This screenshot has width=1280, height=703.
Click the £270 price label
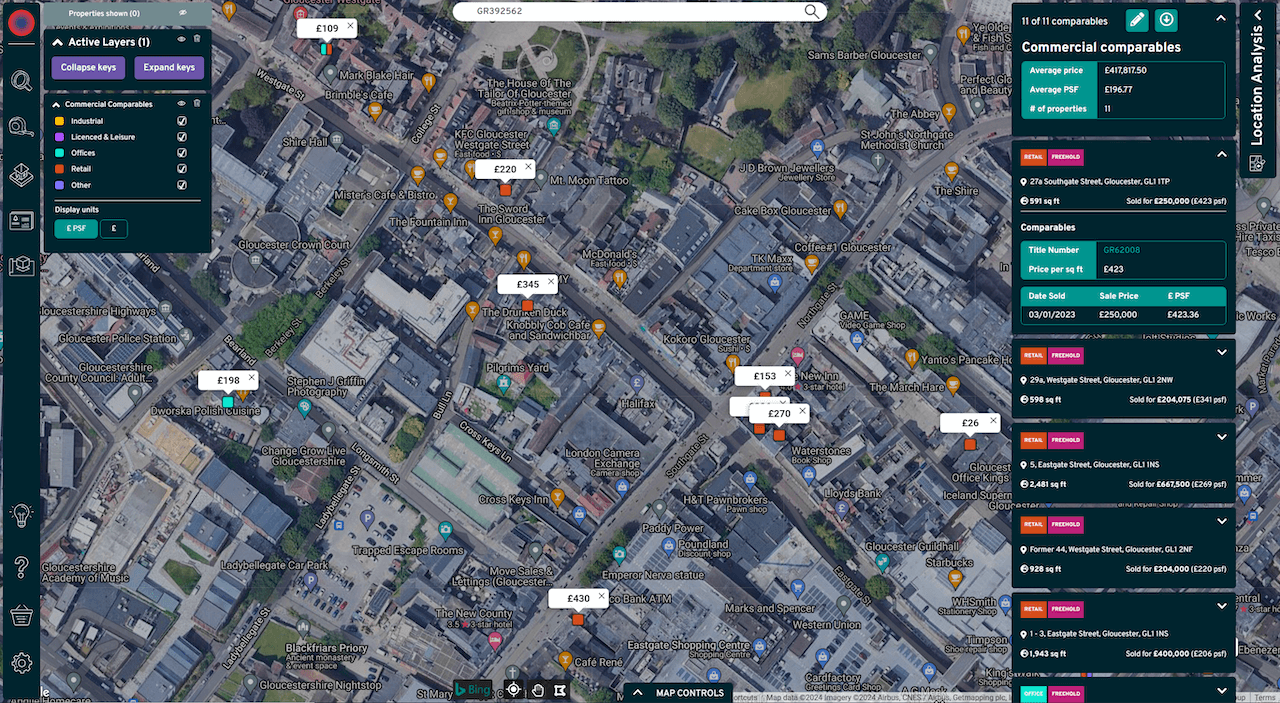pos(779,413)
